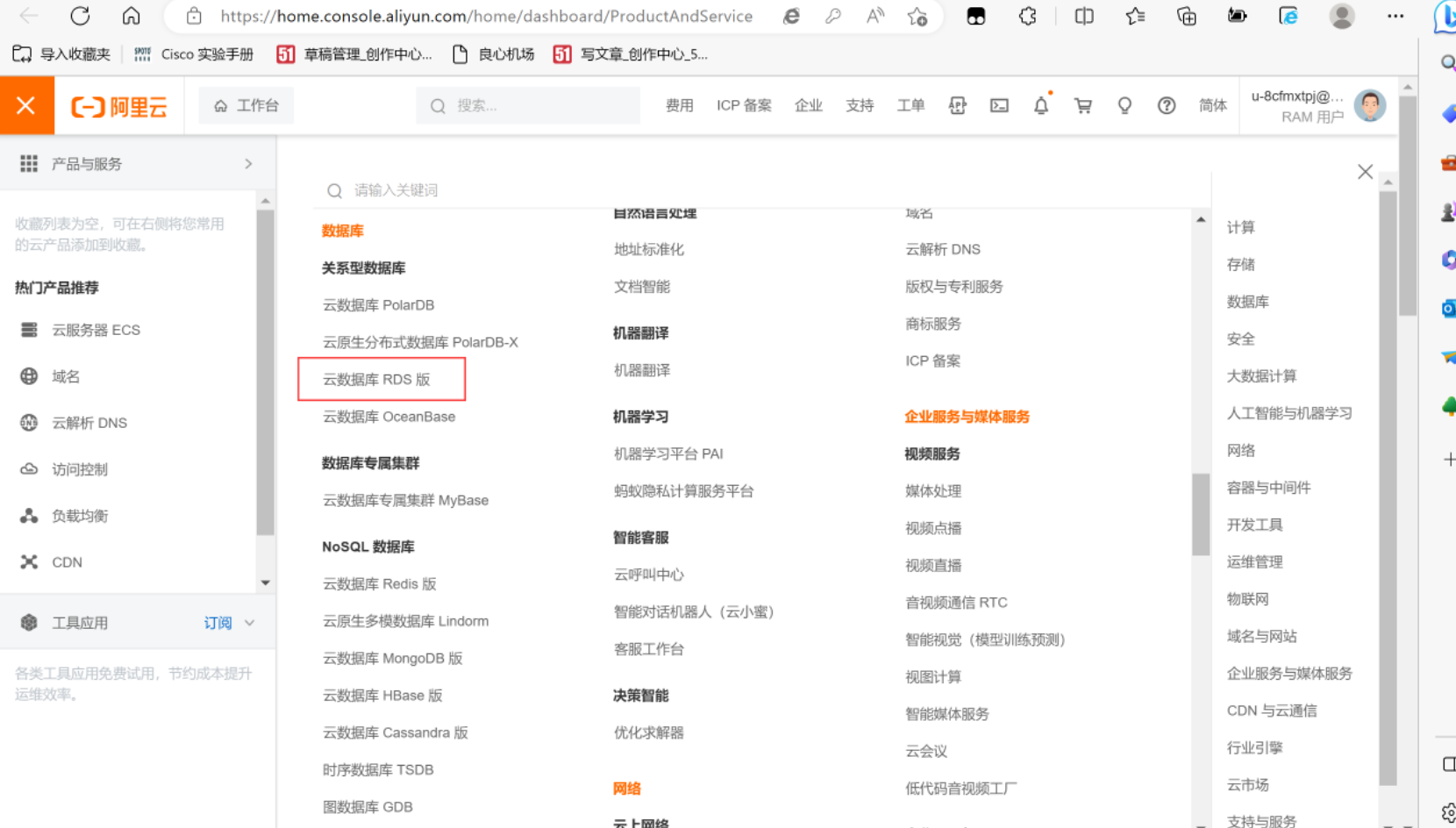Image resolution: width=1456 pixels, height=828 pixels.
Task: Open browser collections icon
Action: (x=1186, y=16)
